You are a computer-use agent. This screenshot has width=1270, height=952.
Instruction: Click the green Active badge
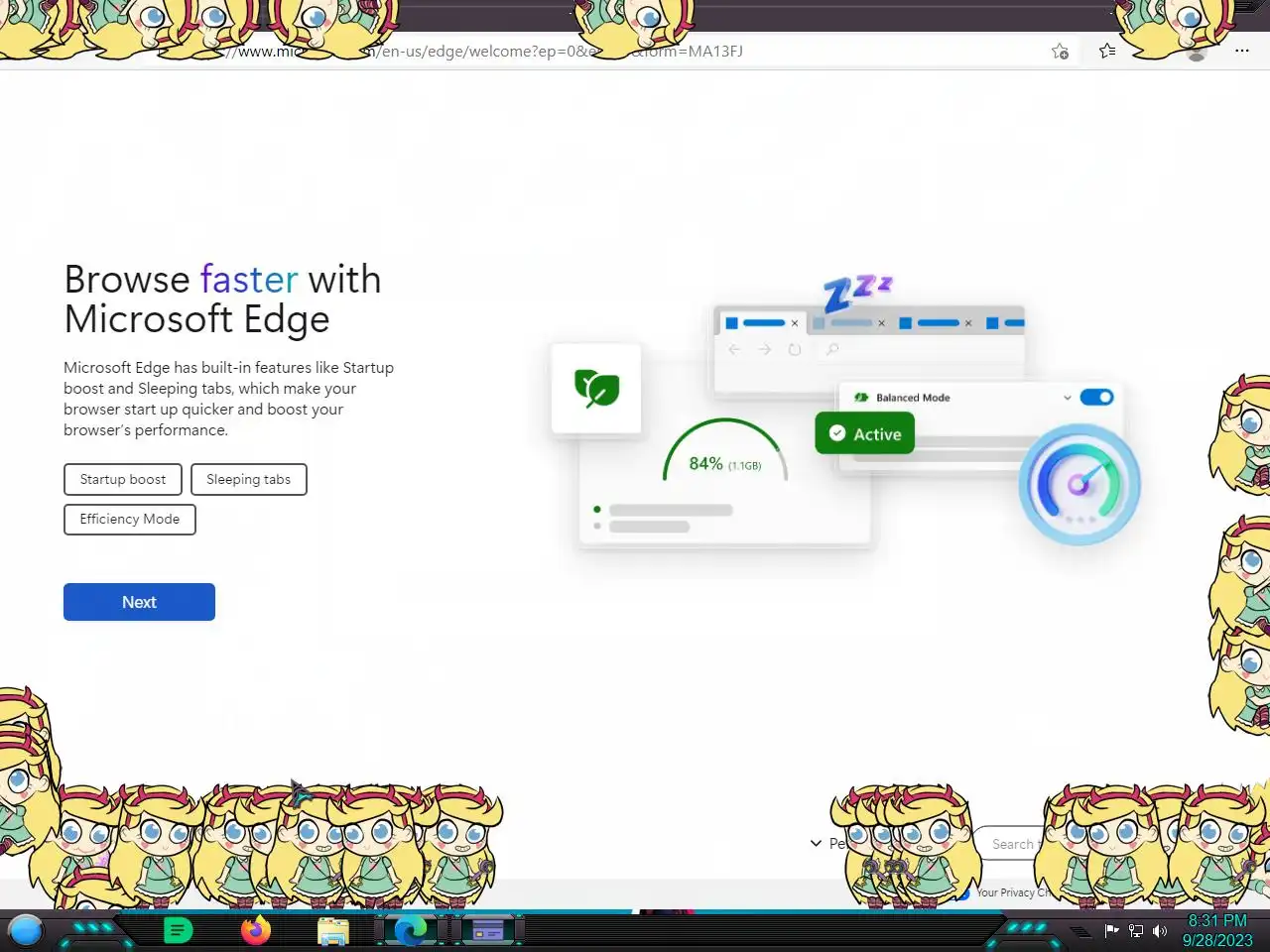(x=864, y=433)
